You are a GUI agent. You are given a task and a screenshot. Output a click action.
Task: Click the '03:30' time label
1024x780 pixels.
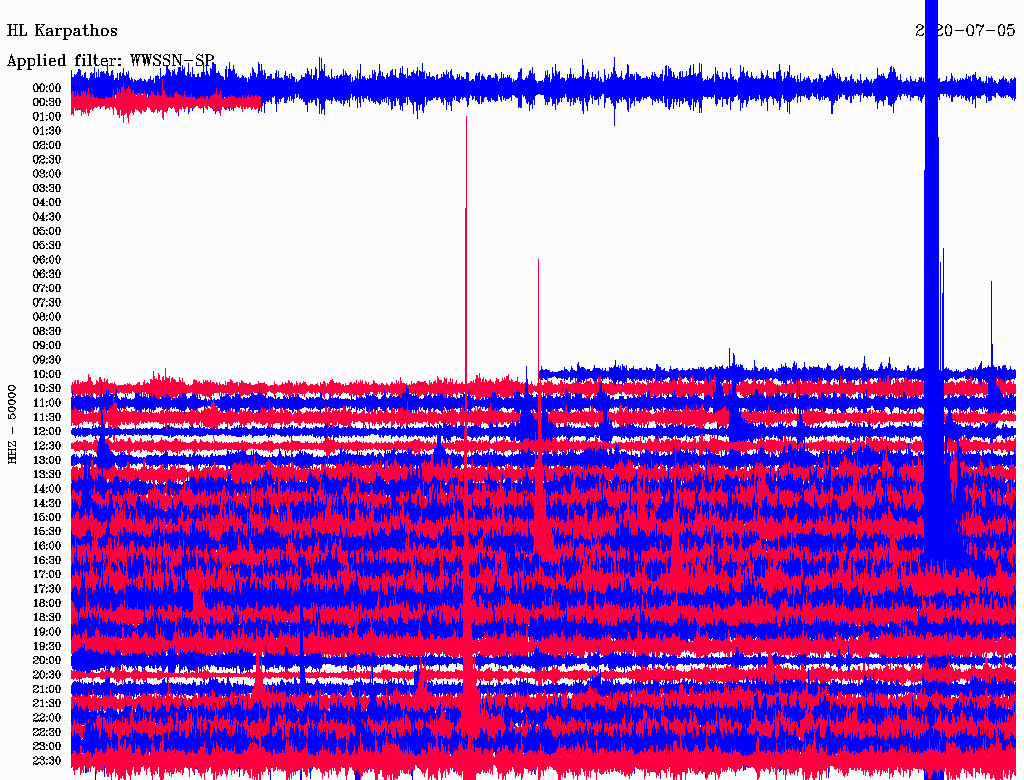(x=47, y=188)
